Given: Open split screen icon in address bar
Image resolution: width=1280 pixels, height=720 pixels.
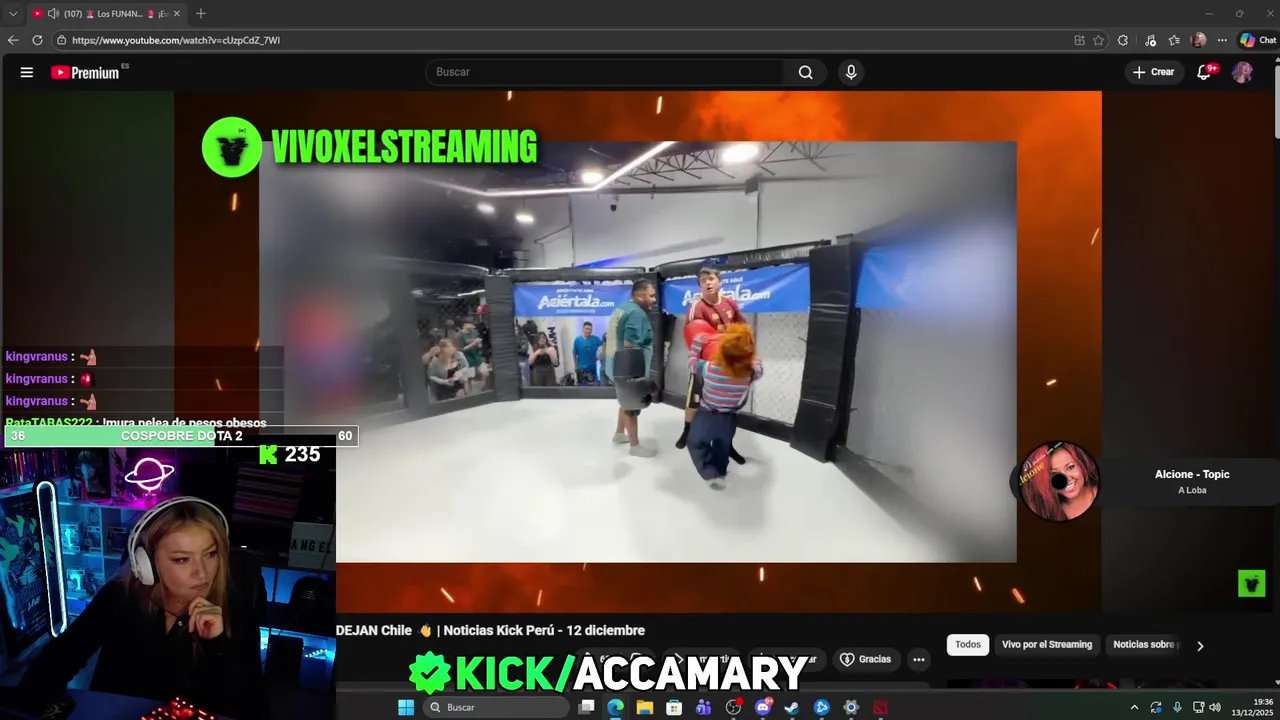Looking at the screenshot, I should click(x=1079, y=40).
